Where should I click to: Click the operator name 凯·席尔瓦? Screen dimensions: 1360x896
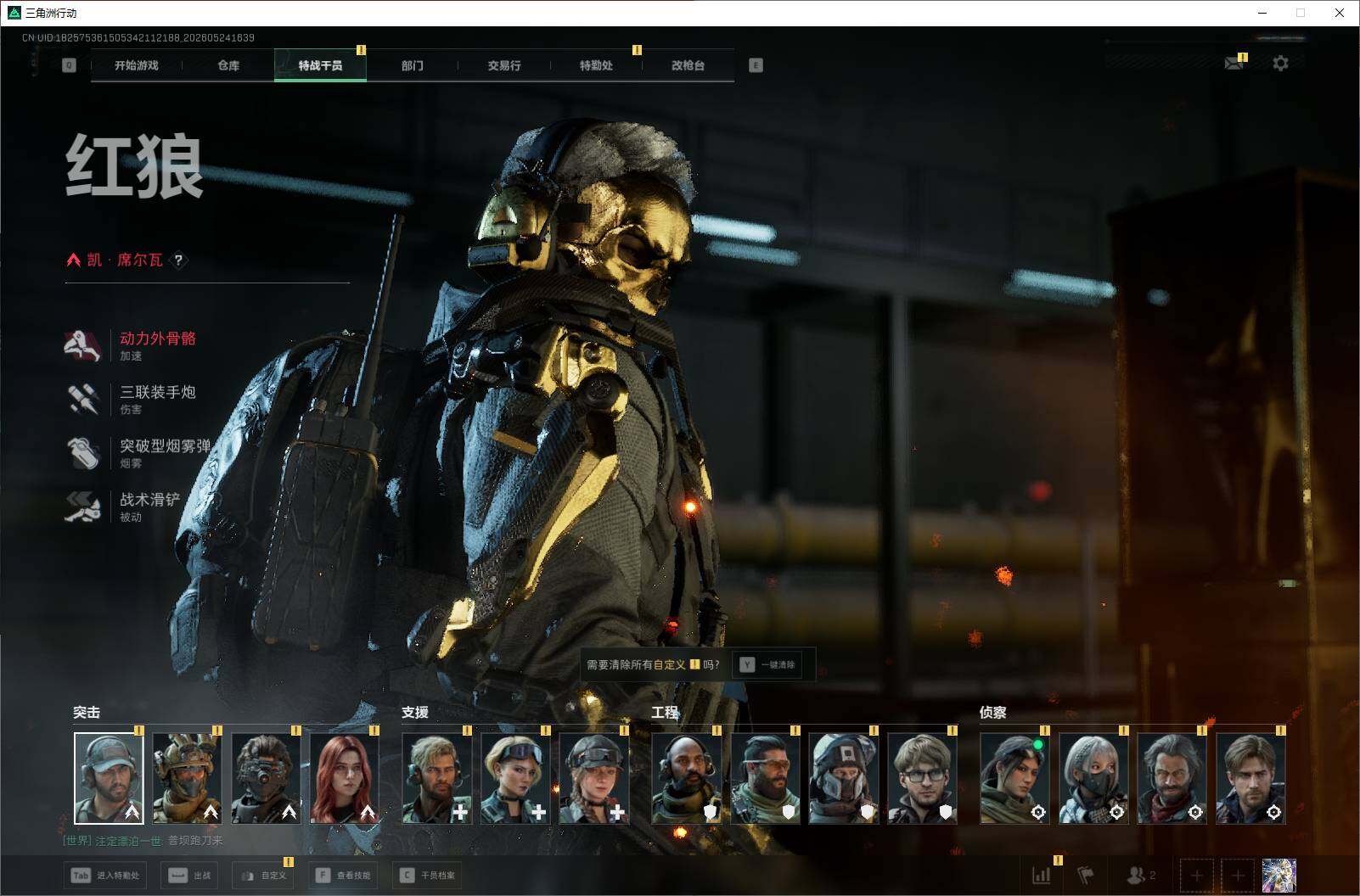(125, 260)
